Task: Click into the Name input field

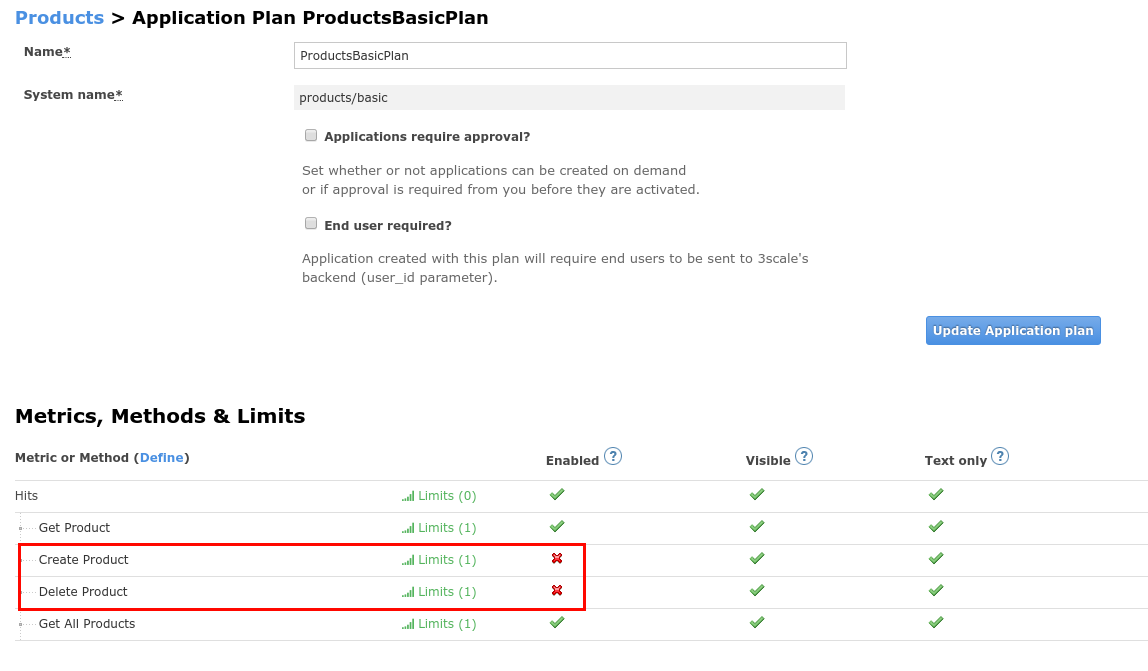Action: pyautogui.click(x=570, y=56)
